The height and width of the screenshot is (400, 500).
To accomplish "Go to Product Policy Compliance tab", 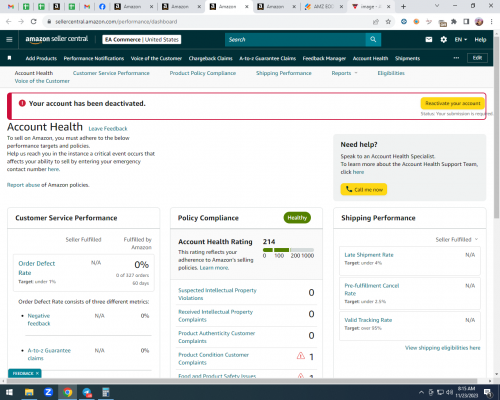I will pos(203,73).
